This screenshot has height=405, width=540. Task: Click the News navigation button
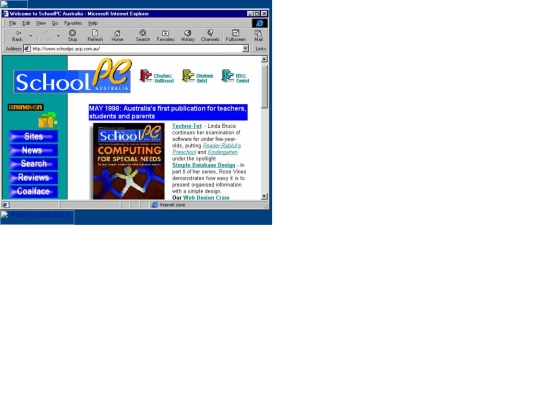click(x=33, y=150)
